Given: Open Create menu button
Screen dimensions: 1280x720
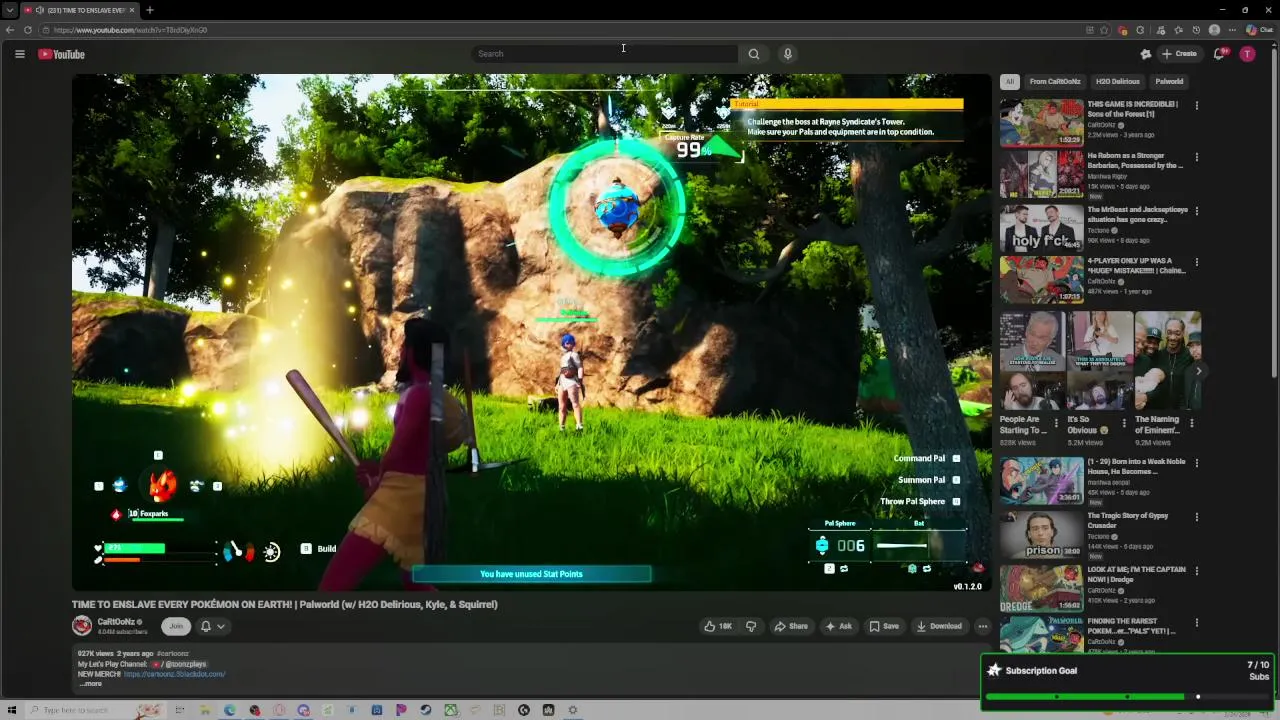Looking at the screenshot, I should pyautogui.click(x=1179, y=54).
